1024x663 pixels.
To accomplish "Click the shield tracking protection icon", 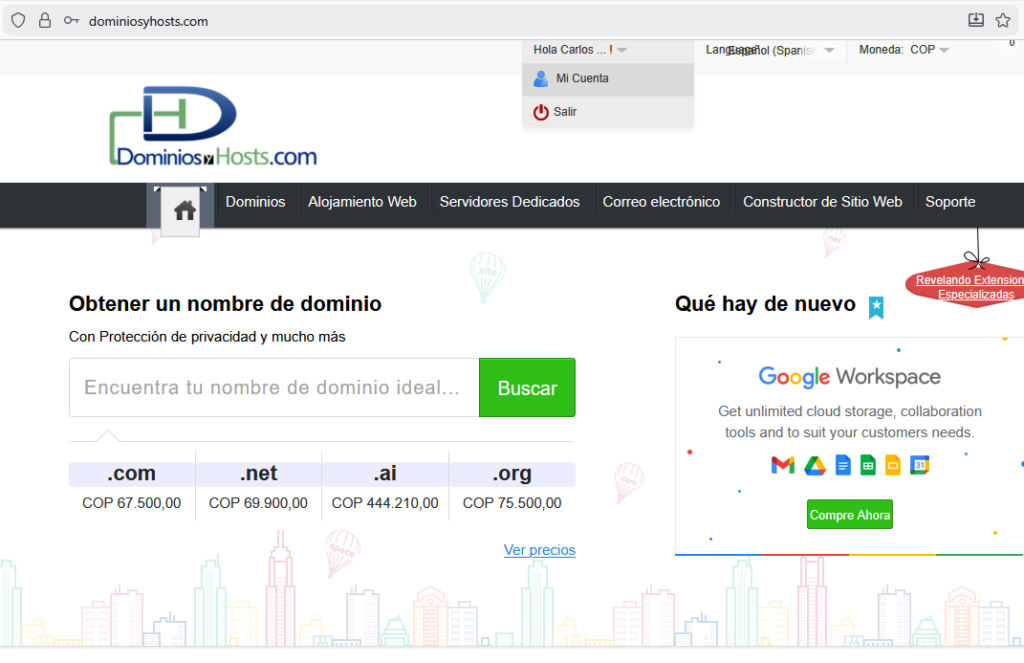I will click(x=18, y=20).
